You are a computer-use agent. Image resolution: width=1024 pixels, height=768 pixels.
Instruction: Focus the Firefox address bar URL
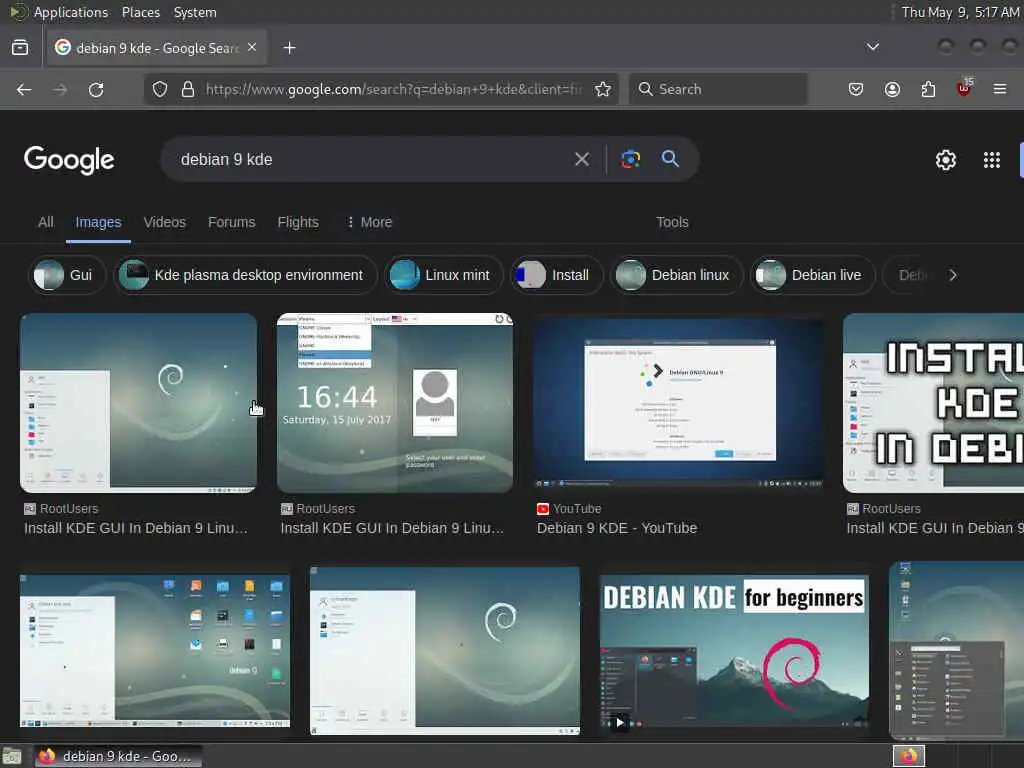[x=393, y=89]
